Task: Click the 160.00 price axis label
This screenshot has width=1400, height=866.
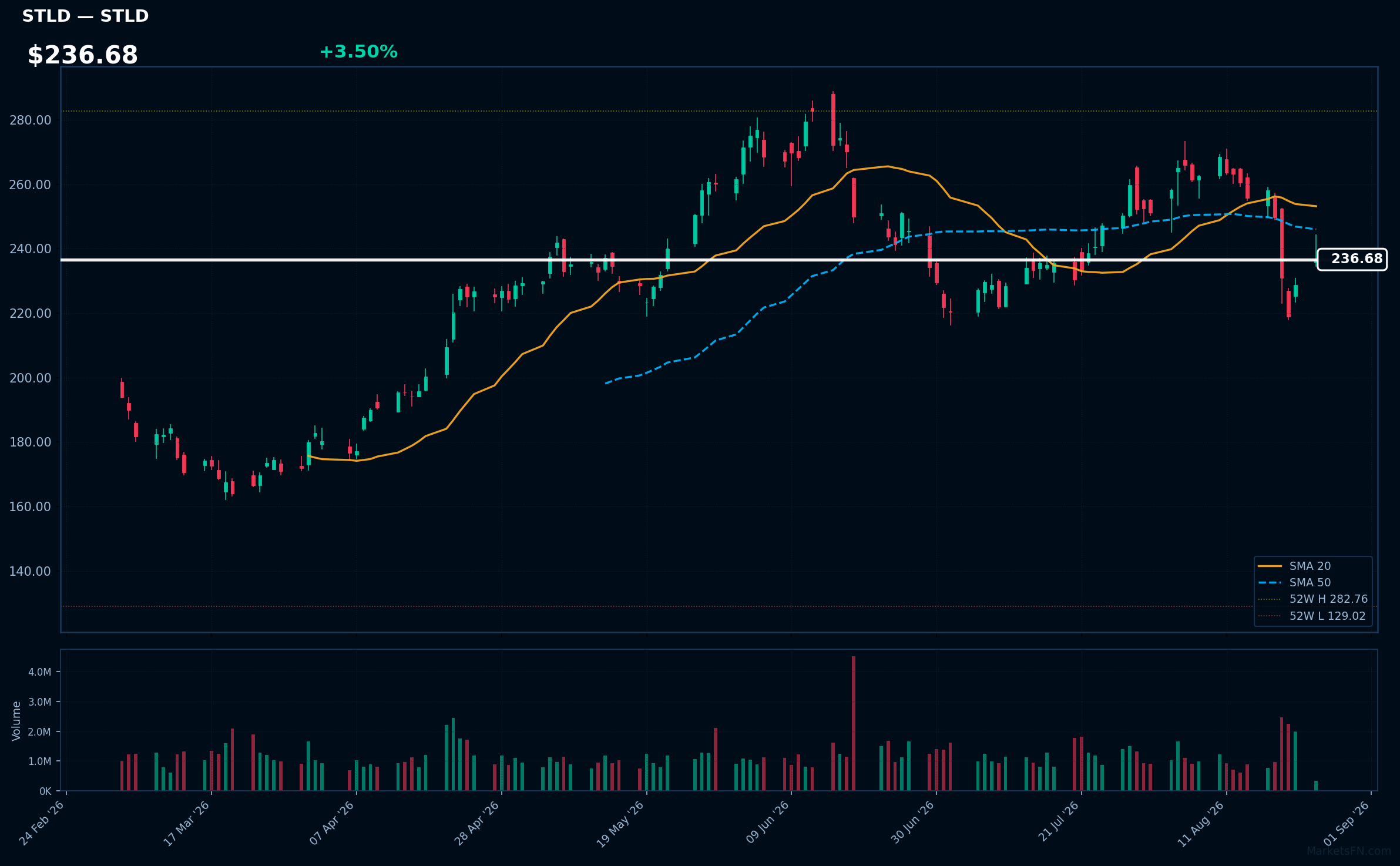Action: 31,507
